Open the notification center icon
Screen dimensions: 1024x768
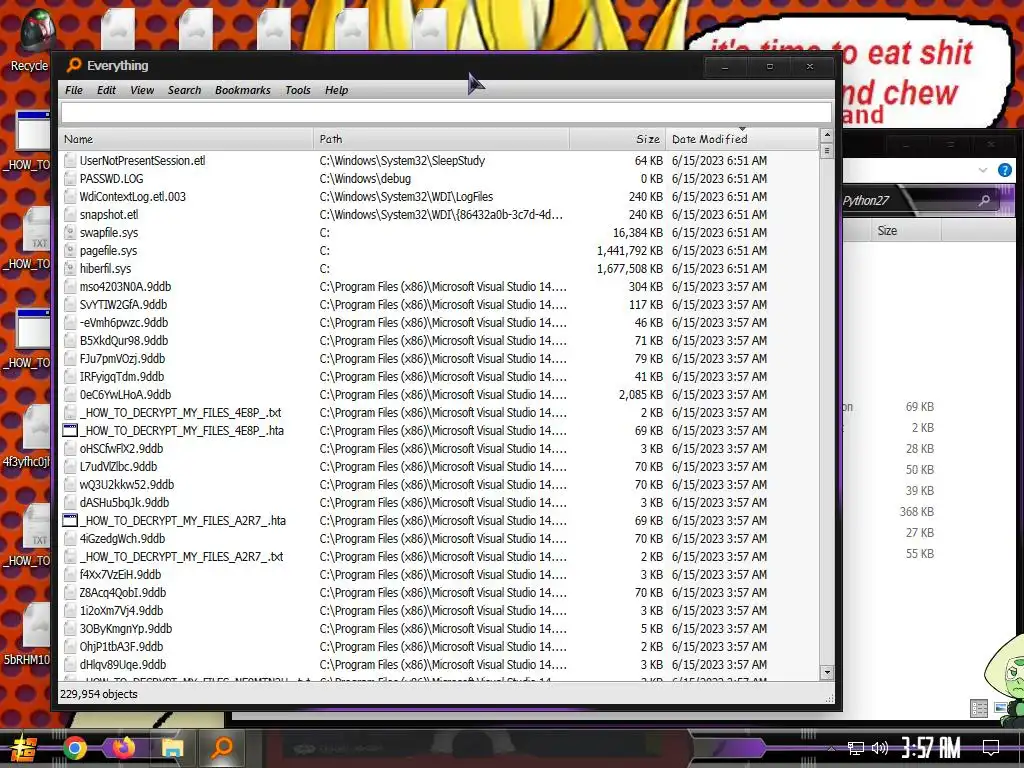coord(991,748)
